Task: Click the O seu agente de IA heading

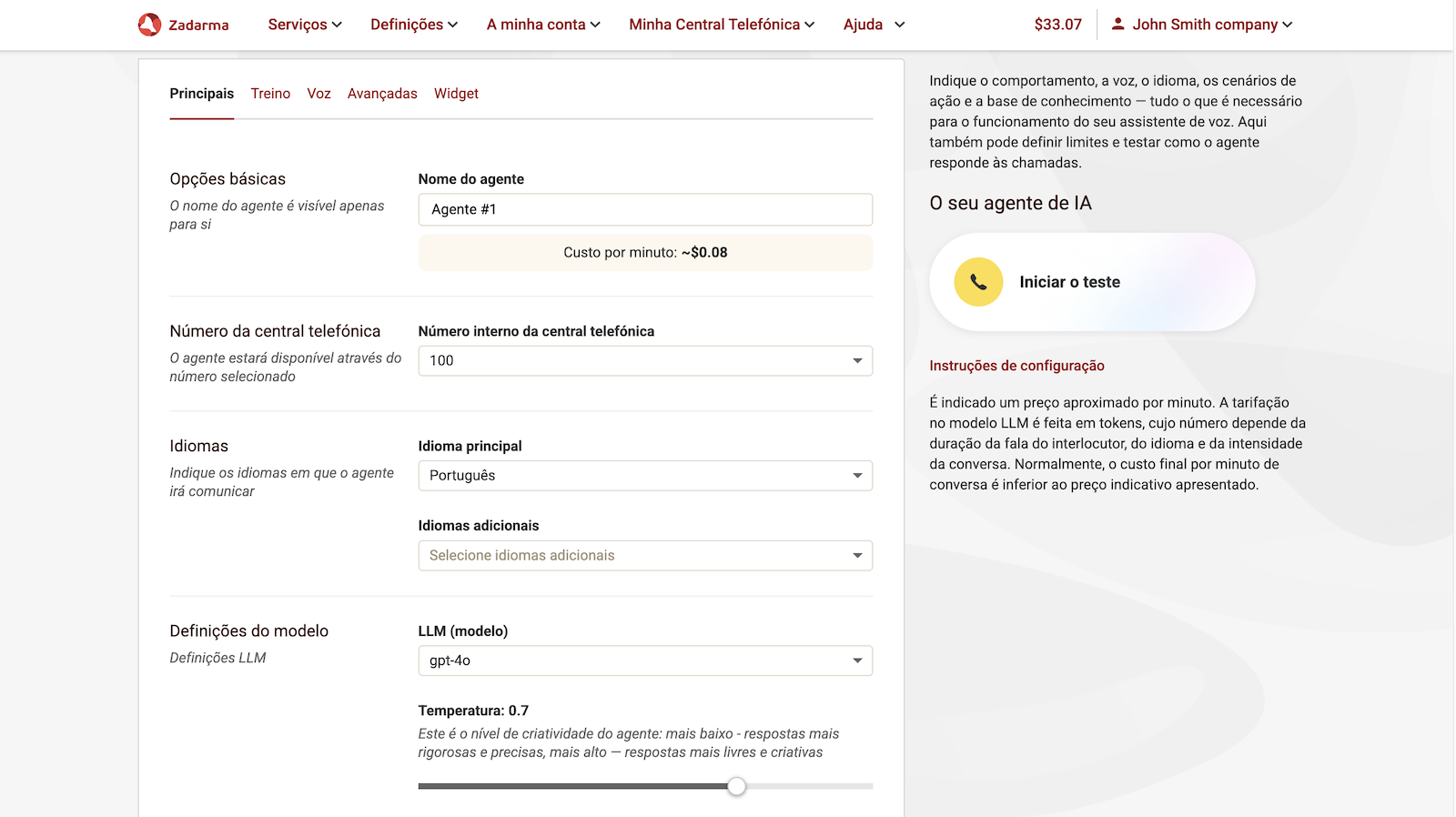Action: pyautogui.click(x=1010, y=203)
